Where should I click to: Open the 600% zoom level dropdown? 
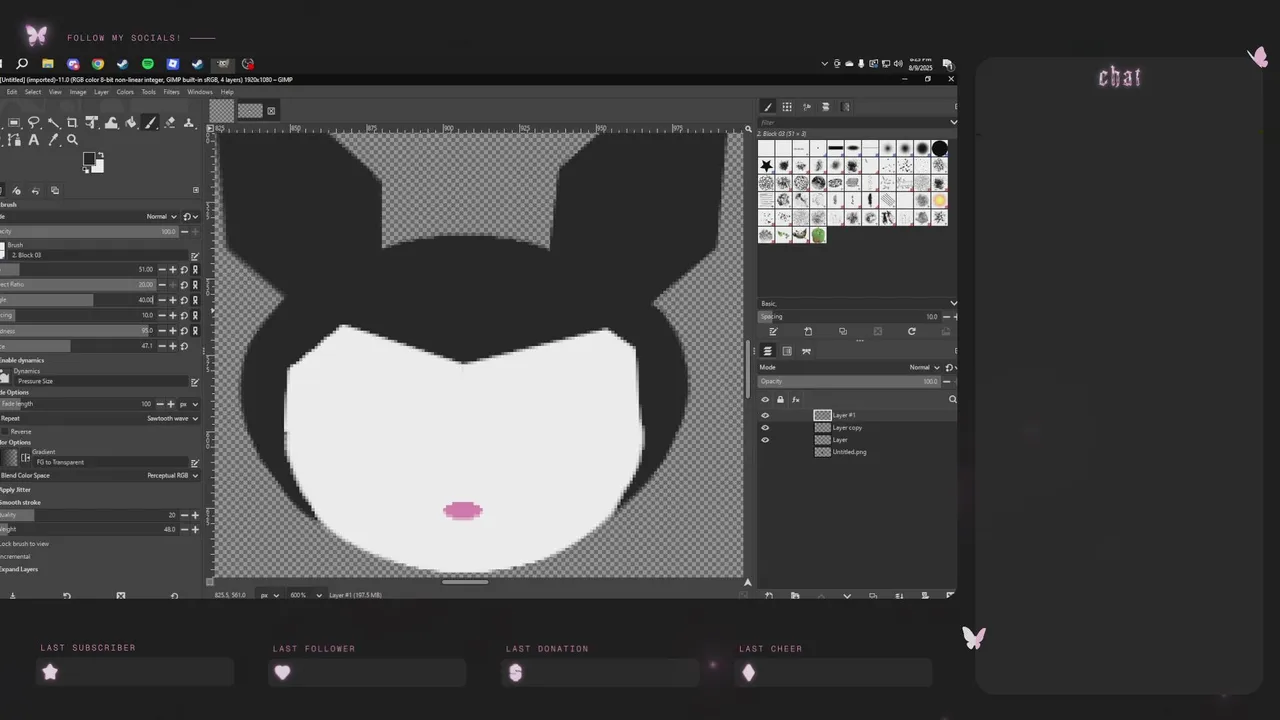point(306,595)
